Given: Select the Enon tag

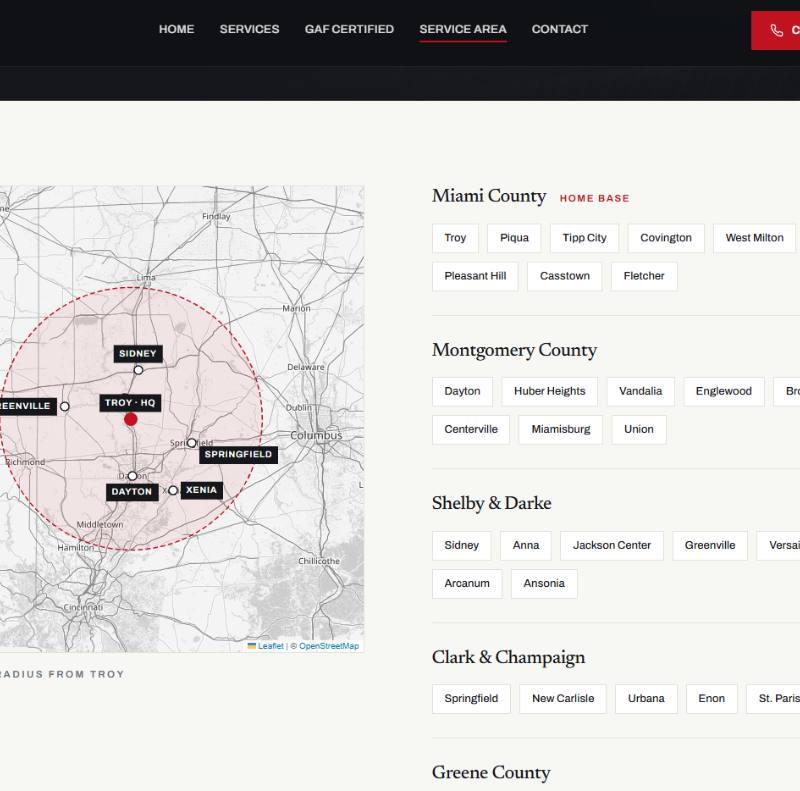Looking at the screenshot, I should [x=711, y=699].
